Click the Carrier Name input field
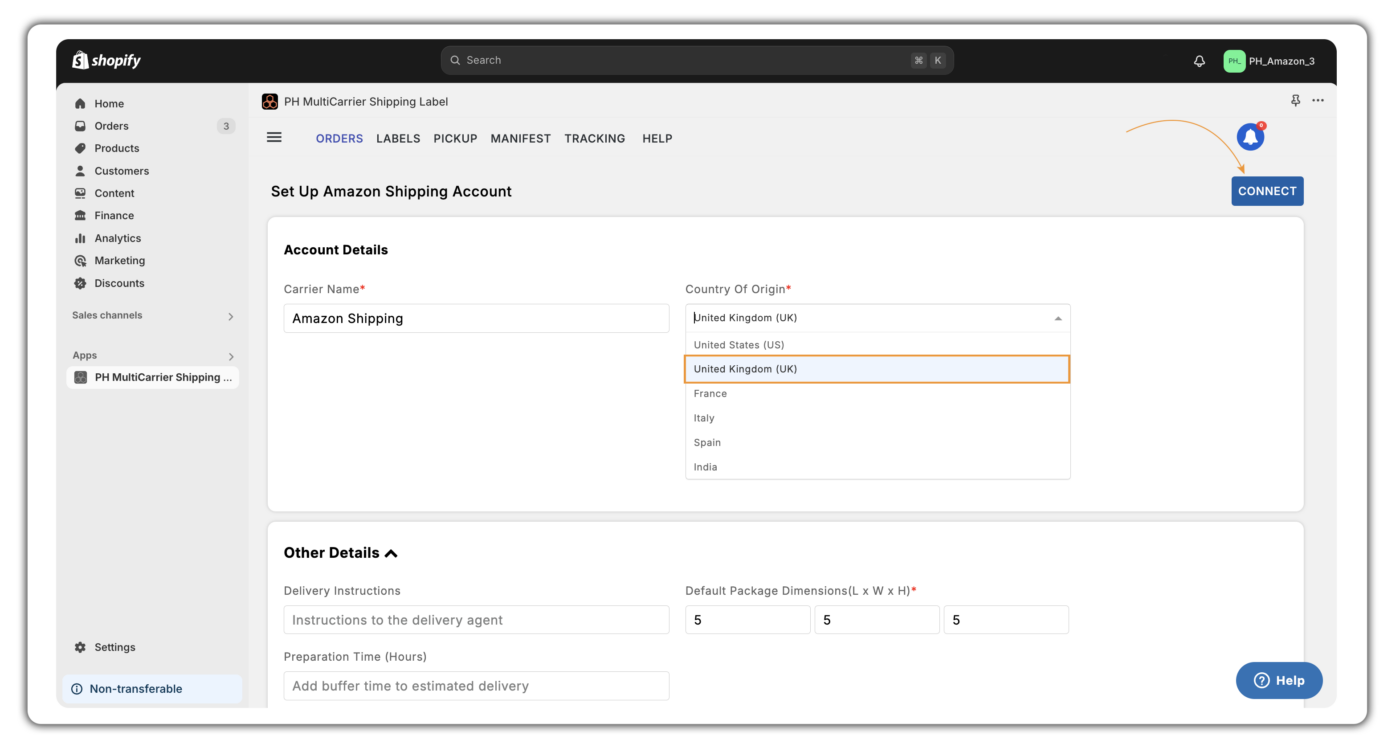The height and width of the screenshot is (744, 1400). click(x=476, y=318)
